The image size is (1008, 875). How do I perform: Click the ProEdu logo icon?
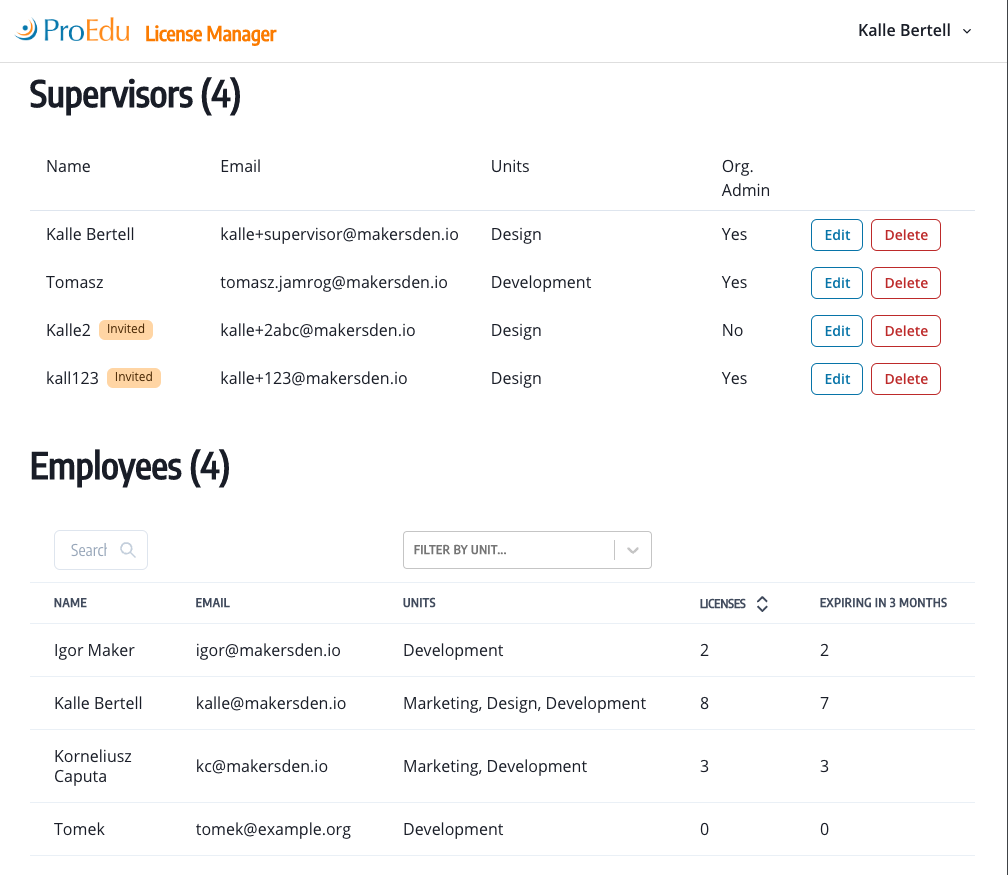[x=27, y=30]
